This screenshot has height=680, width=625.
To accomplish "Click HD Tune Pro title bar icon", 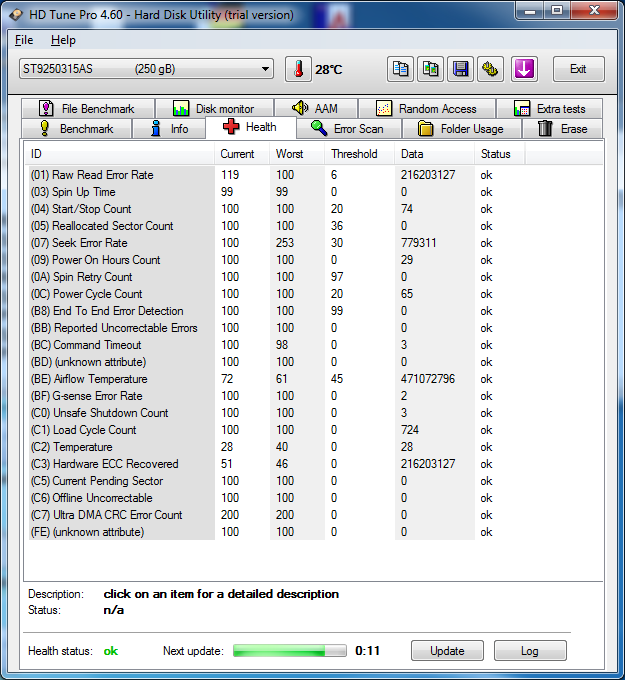I will 16,15.
